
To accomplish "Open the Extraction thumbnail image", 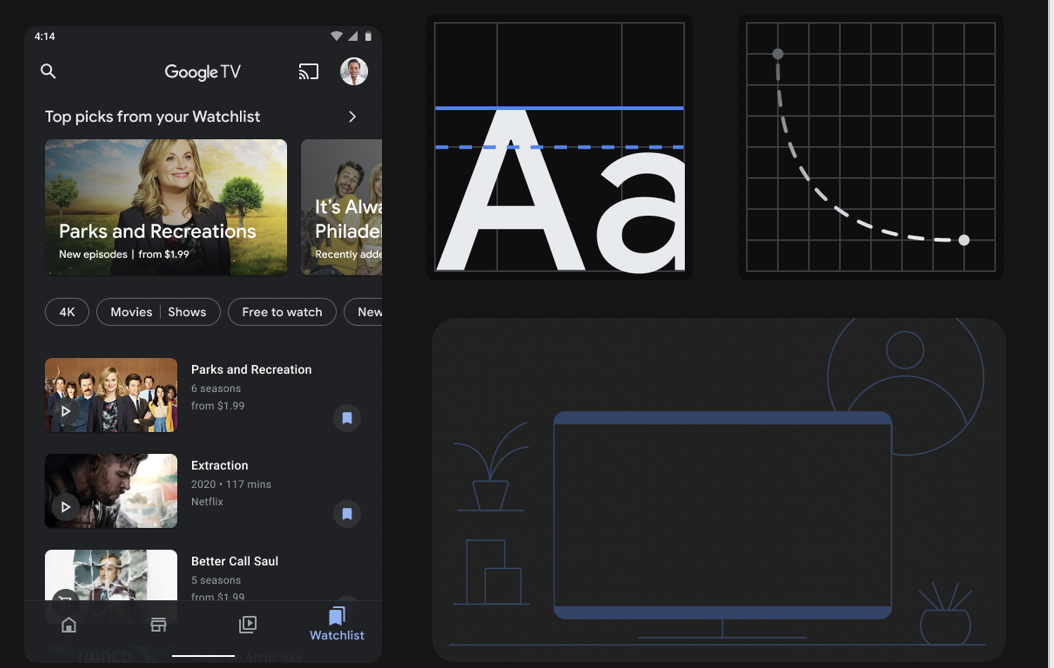I will click(x=111, y=491).
